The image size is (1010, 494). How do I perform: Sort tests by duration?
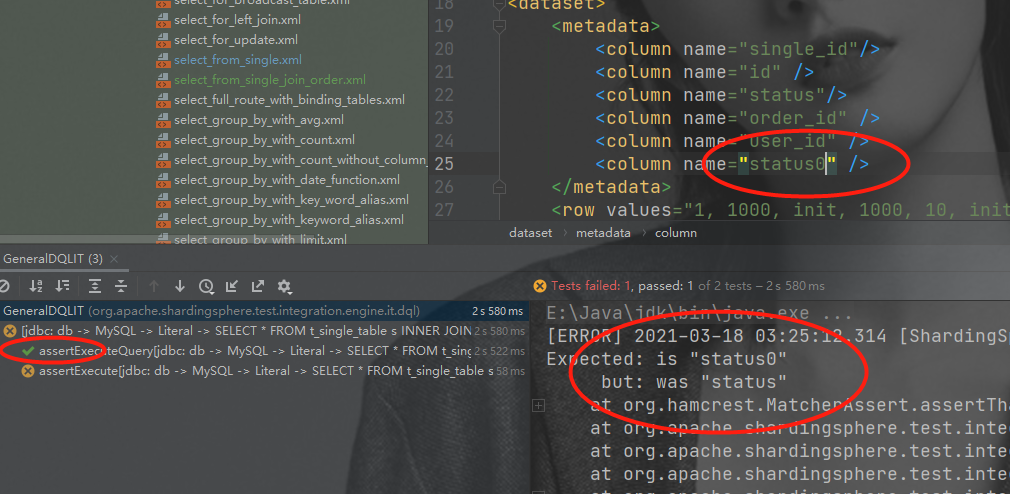62,287
